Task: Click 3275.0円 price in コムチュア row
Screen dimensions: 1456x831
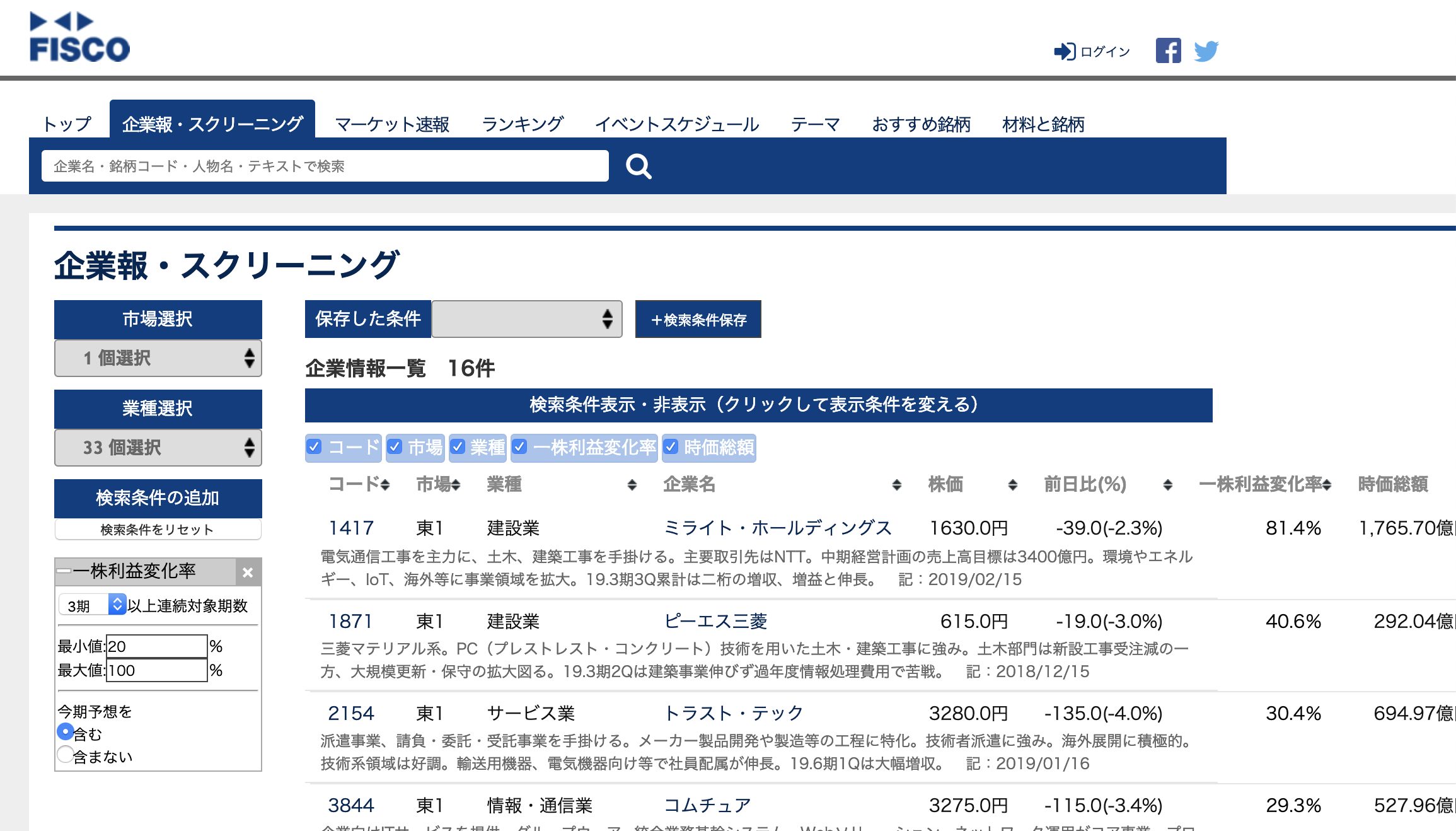Action: point(969,805)
